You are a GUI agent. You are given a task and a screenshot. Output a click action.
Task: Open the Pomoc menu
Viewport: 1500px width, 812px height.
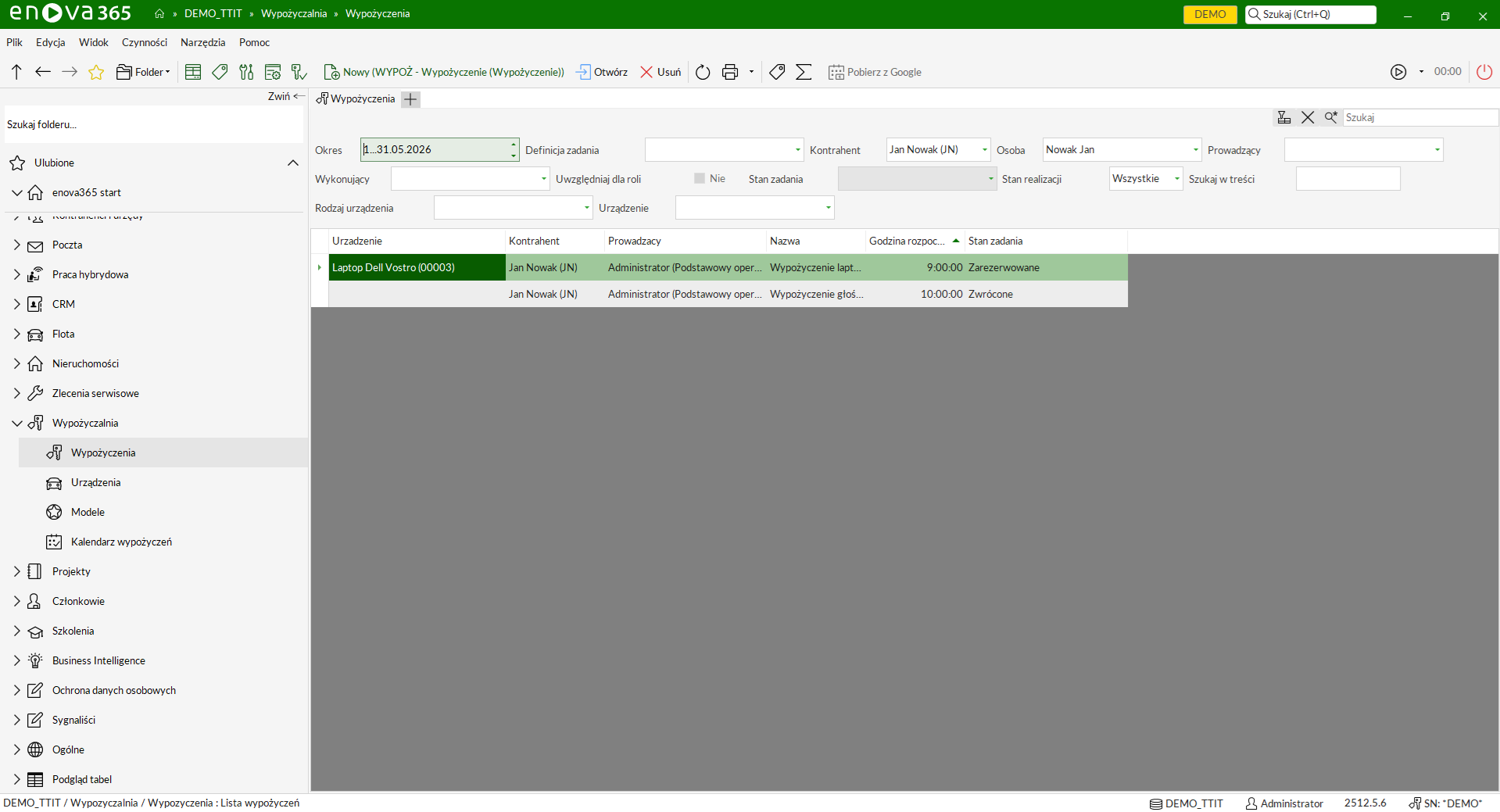[x=254, y=43]
